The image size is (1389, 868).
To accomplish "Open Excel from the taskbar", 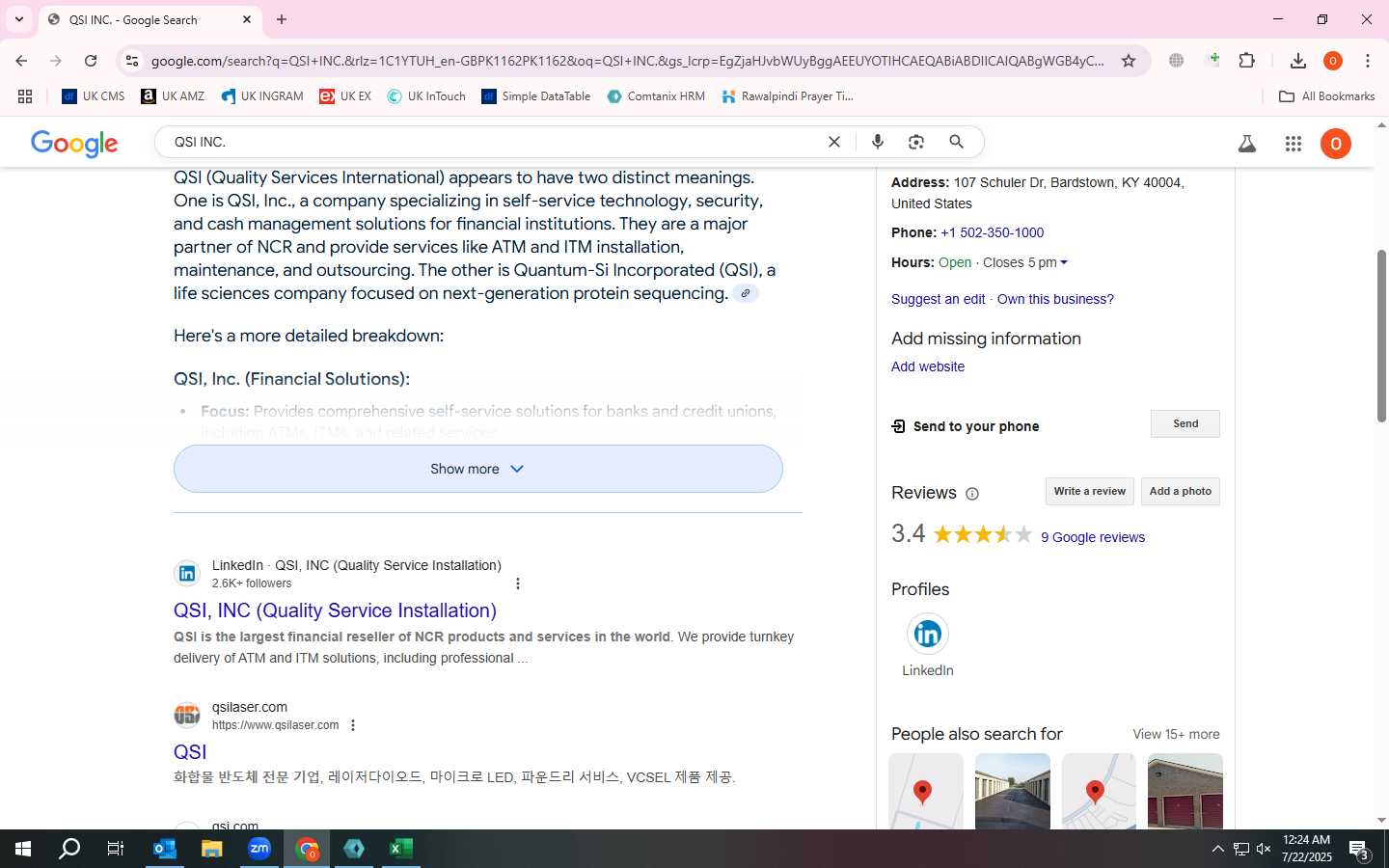I will [x=401, y=849].
